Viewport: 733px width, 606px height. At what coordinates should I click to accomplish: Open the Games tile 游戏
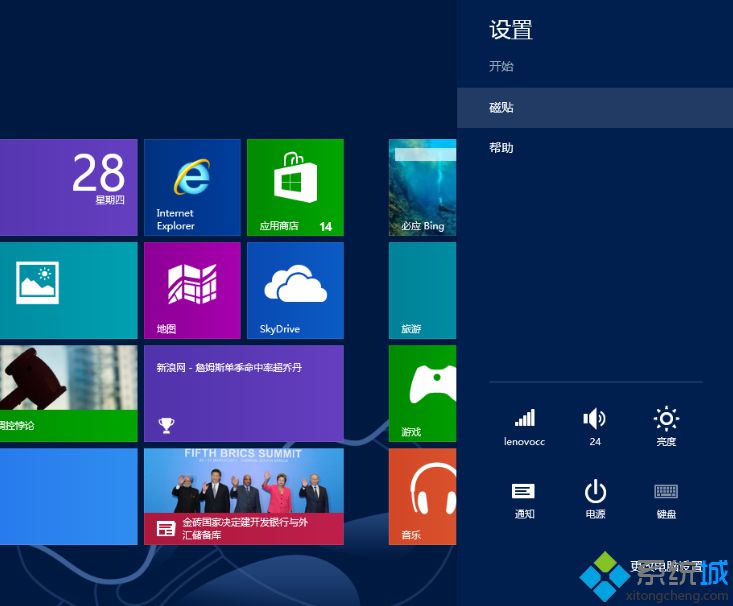coord(422,393)
